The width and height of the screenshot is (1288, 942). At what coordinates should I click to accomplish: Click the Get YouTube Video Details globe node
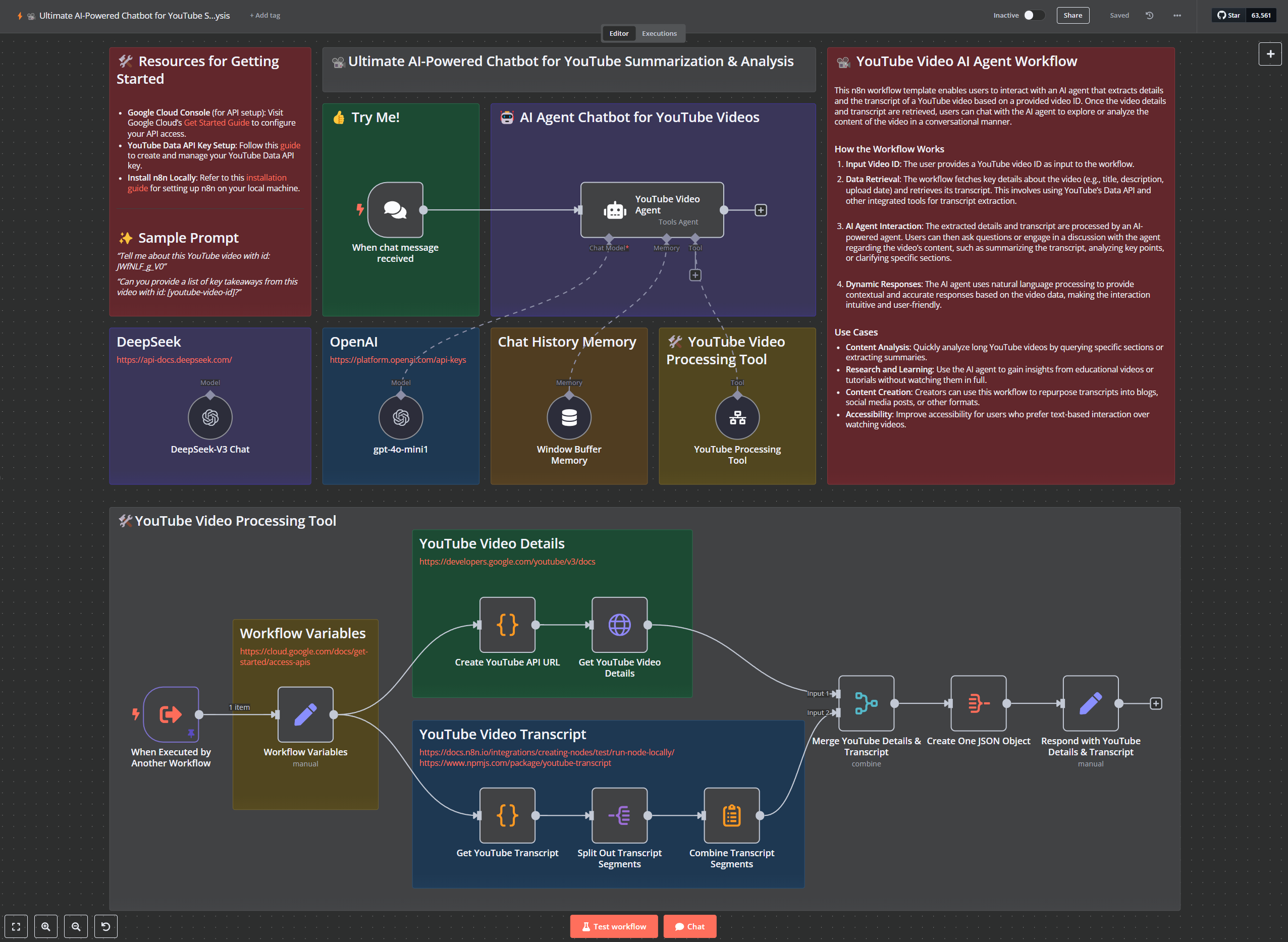[x=619, y=625]
